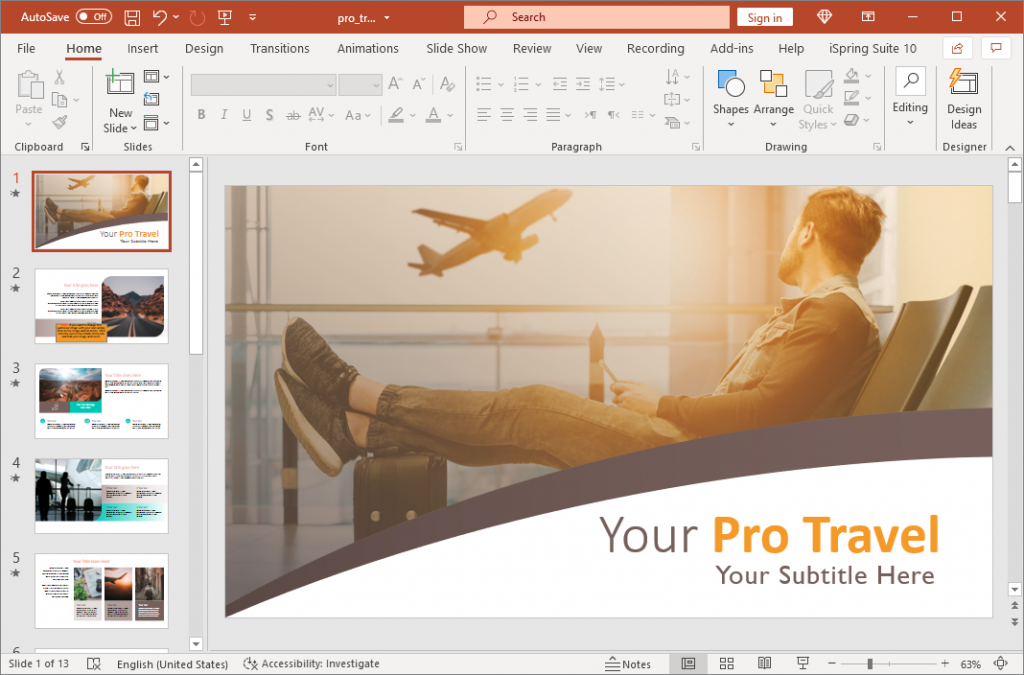This screenshot has height=675, width=1024.
Task: Toggle AutoSave off
Action: (x=91, y=16)
